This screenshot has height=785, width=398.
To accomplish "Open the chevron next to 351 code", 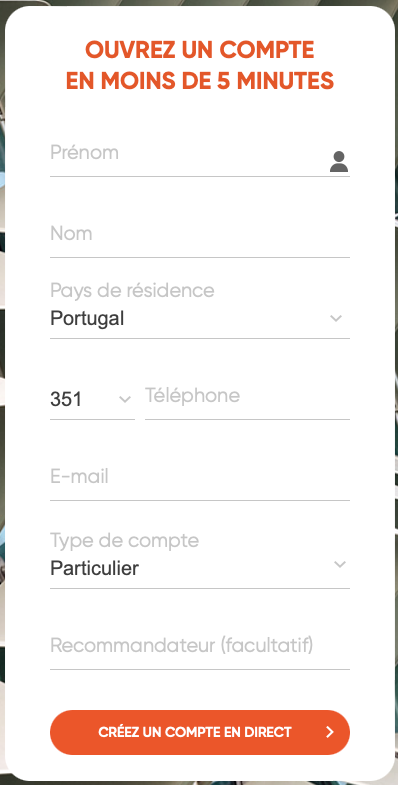I will [x=125, y=399].
